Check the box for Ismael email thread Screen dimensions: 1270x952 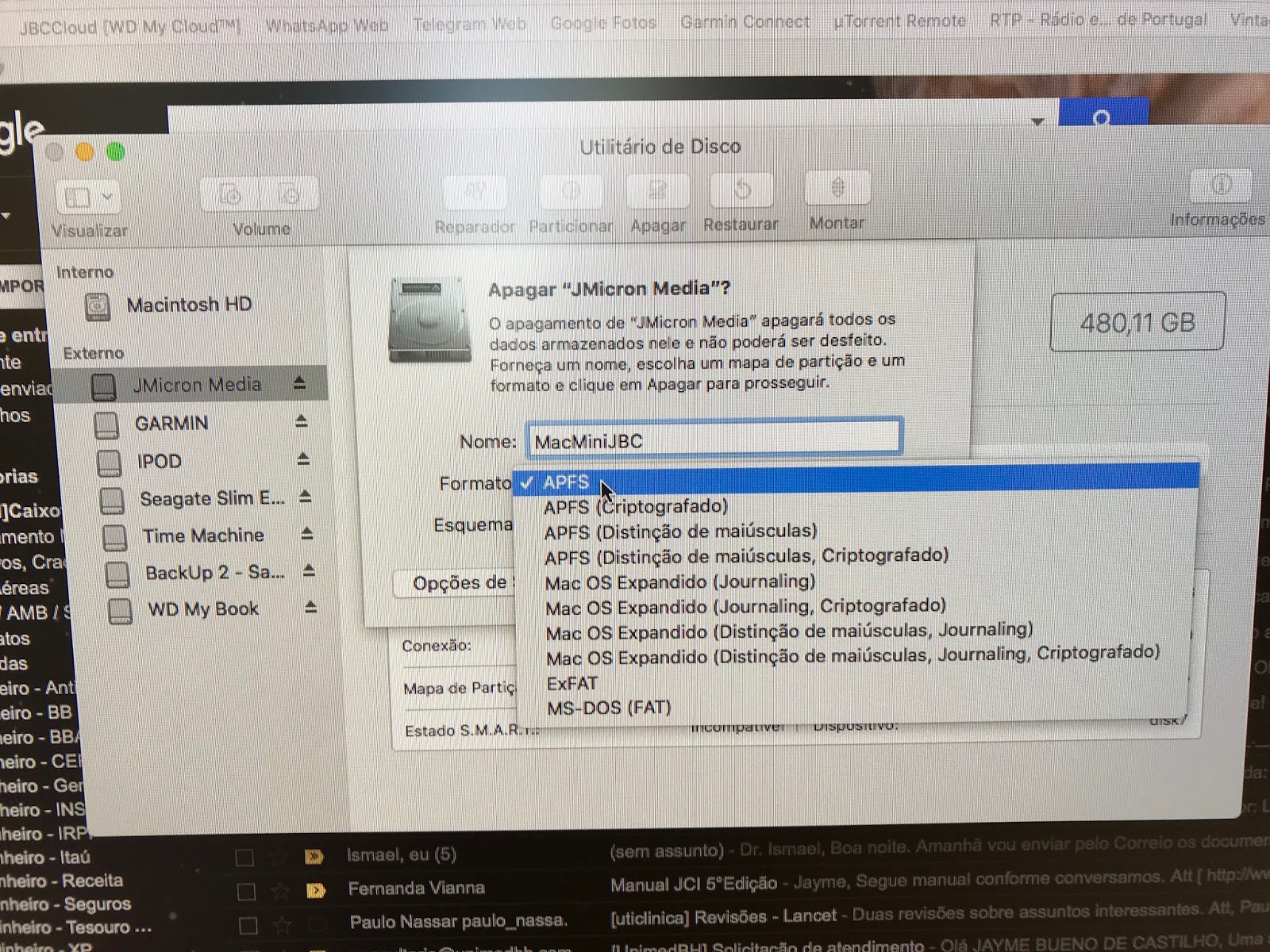[244, 857]
